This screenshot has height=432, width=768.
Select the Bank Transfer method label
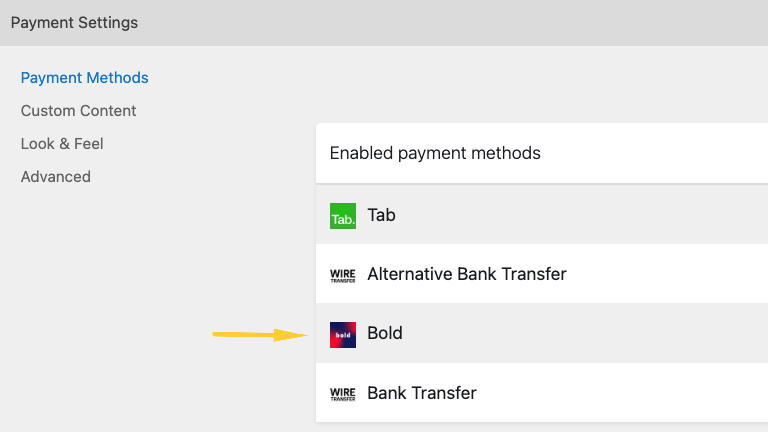pyautogui.click(x=422, y=393)
